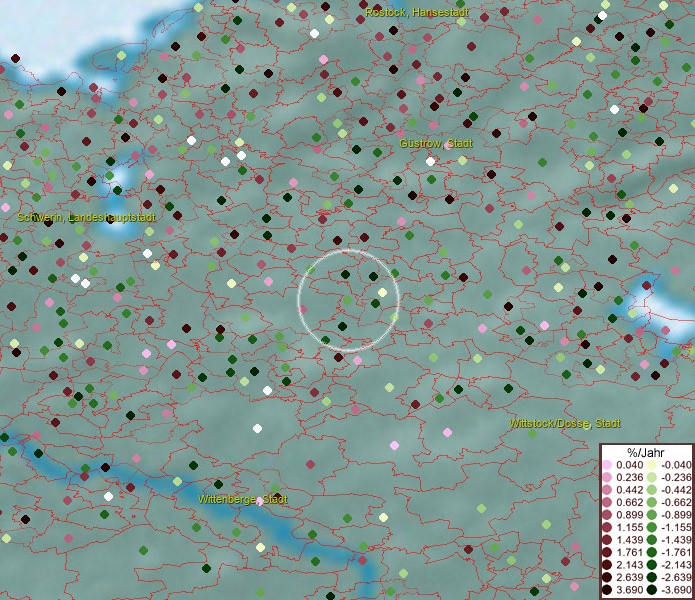The height and width of the screenshot is (600, 695).
Task: Click legend number -3.690
Action: (676, 590)
